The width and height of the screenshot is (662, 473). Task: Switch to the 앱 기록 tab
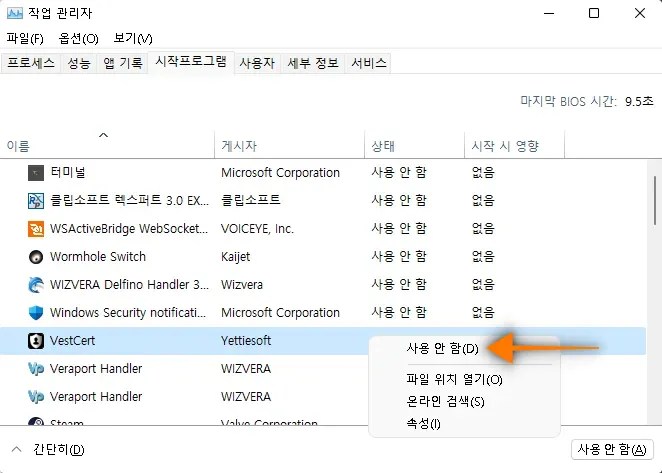[x=122, y=63]
